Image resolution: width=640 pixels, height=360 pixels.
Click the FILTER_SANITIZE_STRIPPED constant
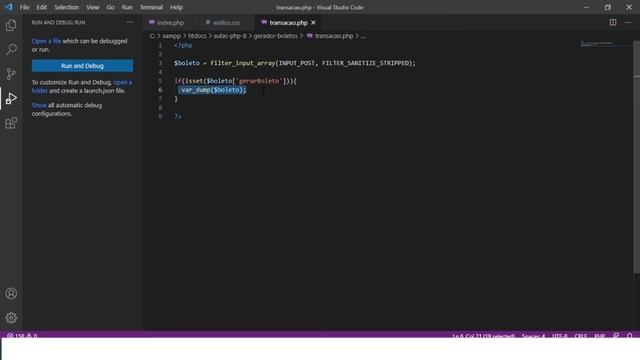[365, 63]
